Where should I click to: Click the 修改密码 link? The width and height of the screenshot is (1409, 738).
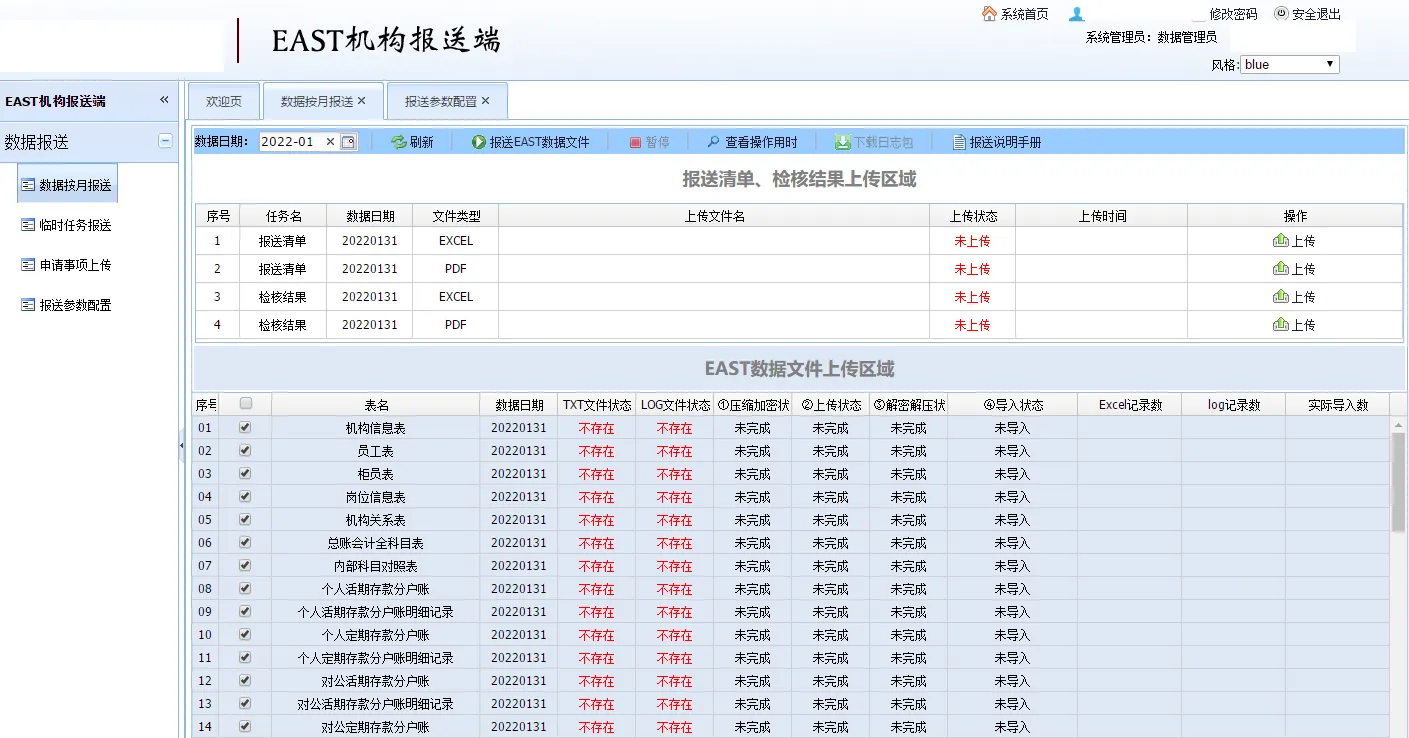coord(1233,14)
